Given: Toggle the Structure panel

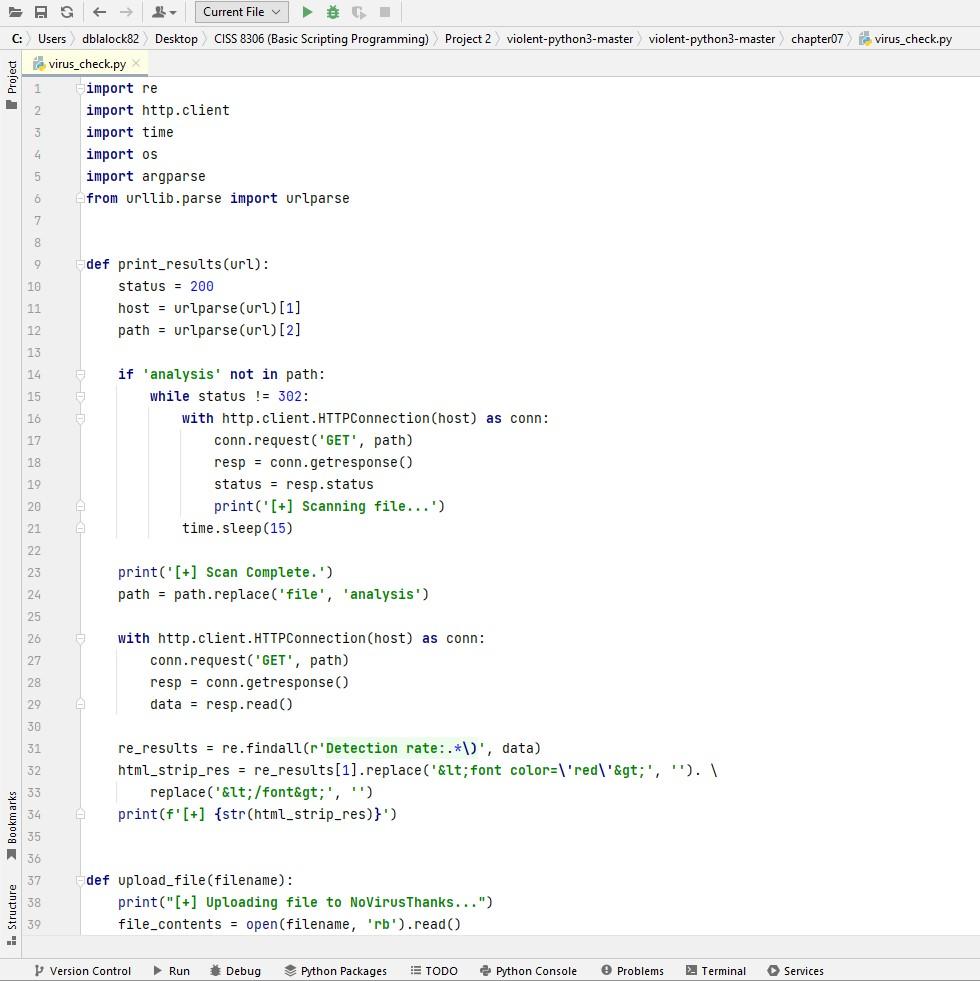Looking at the screenshot, I should pyautogui.click(x=10, y=907).
